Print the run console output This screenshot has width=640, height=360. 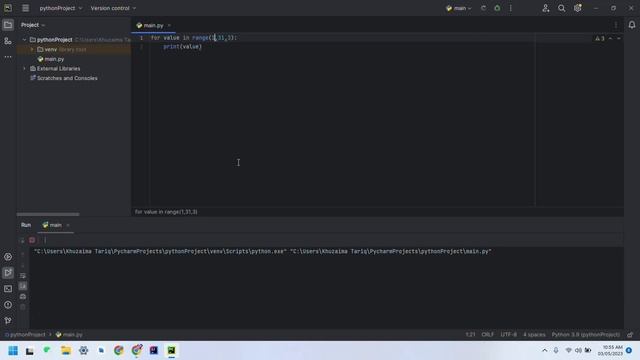pos(23,296)
